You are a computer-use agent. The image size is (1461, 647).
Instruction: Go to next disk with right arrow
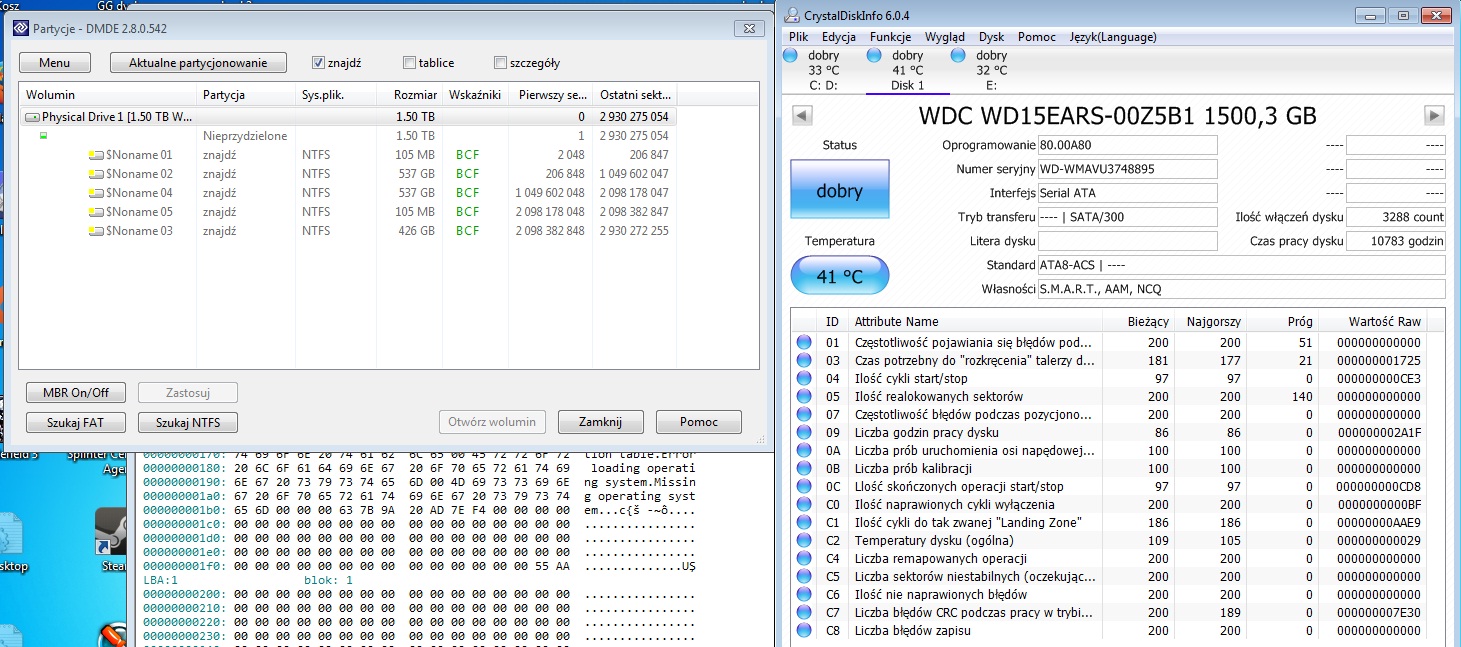[1434, 115]
